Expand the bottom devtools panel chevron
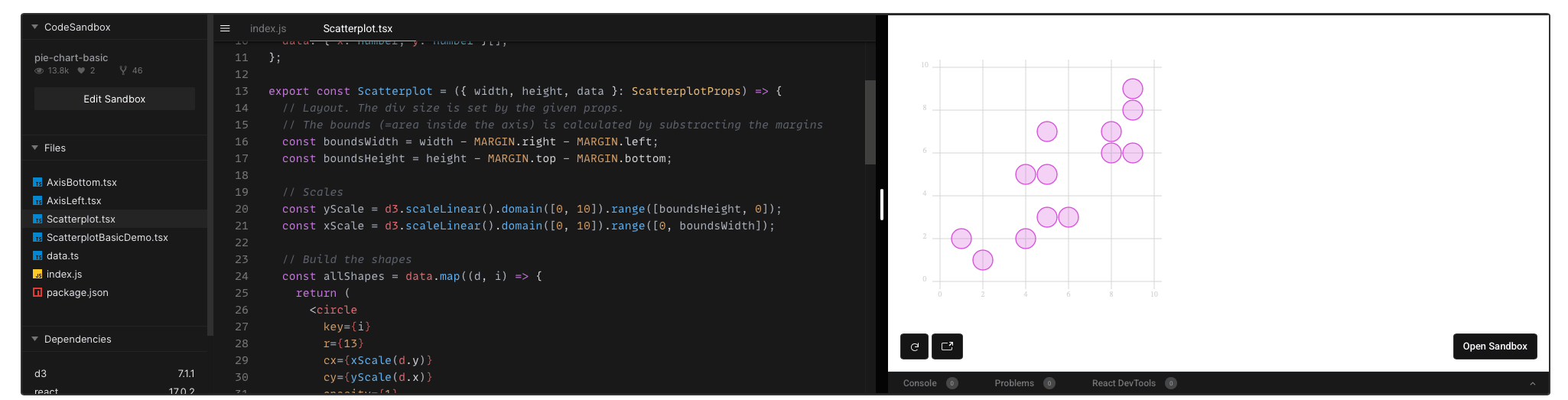 1532,383
